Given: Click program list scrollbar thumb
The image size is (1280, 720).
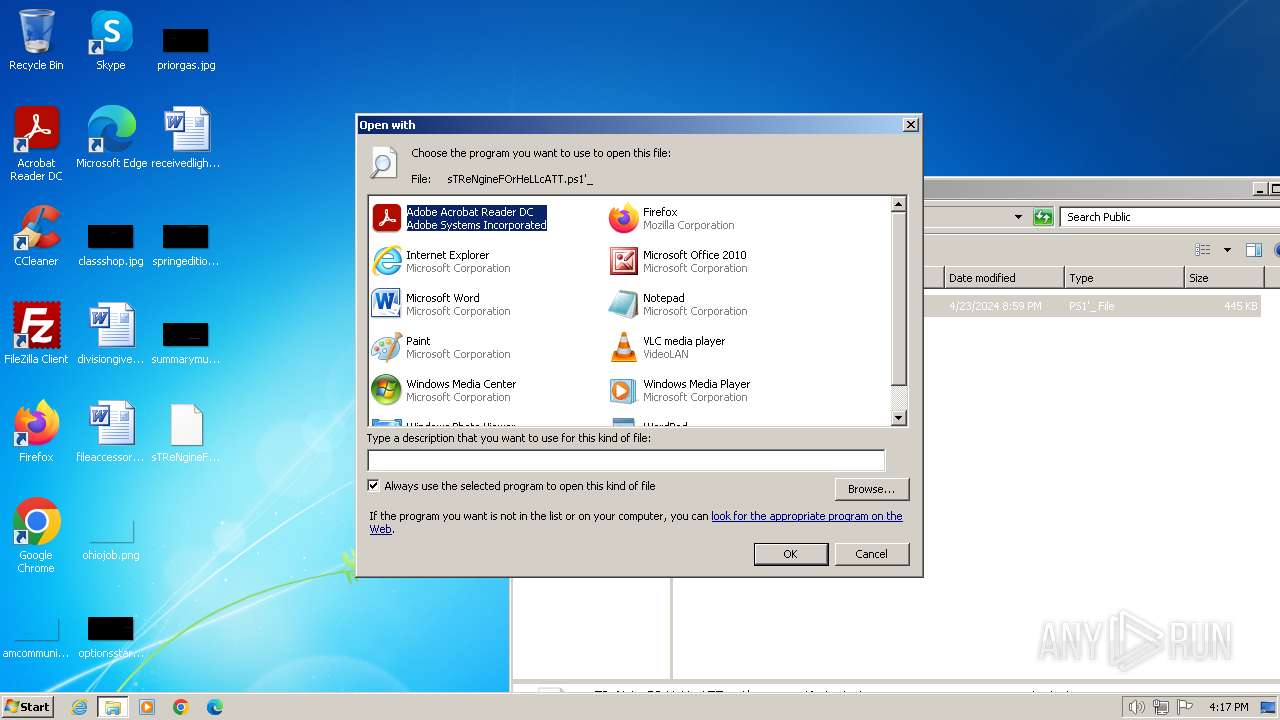Looking at the screenshot, I should pyautogui.click(x=898, y=298).
